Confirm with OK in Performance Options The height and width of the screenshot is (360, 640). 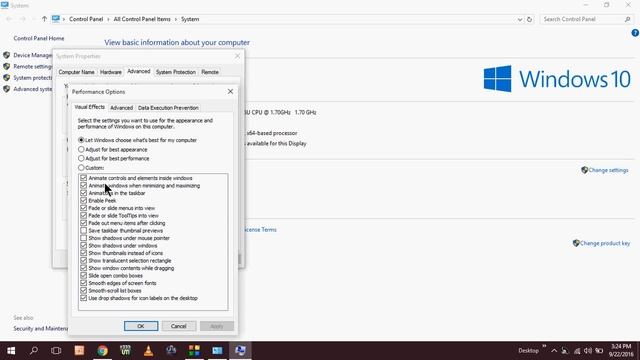click(141, 326)
